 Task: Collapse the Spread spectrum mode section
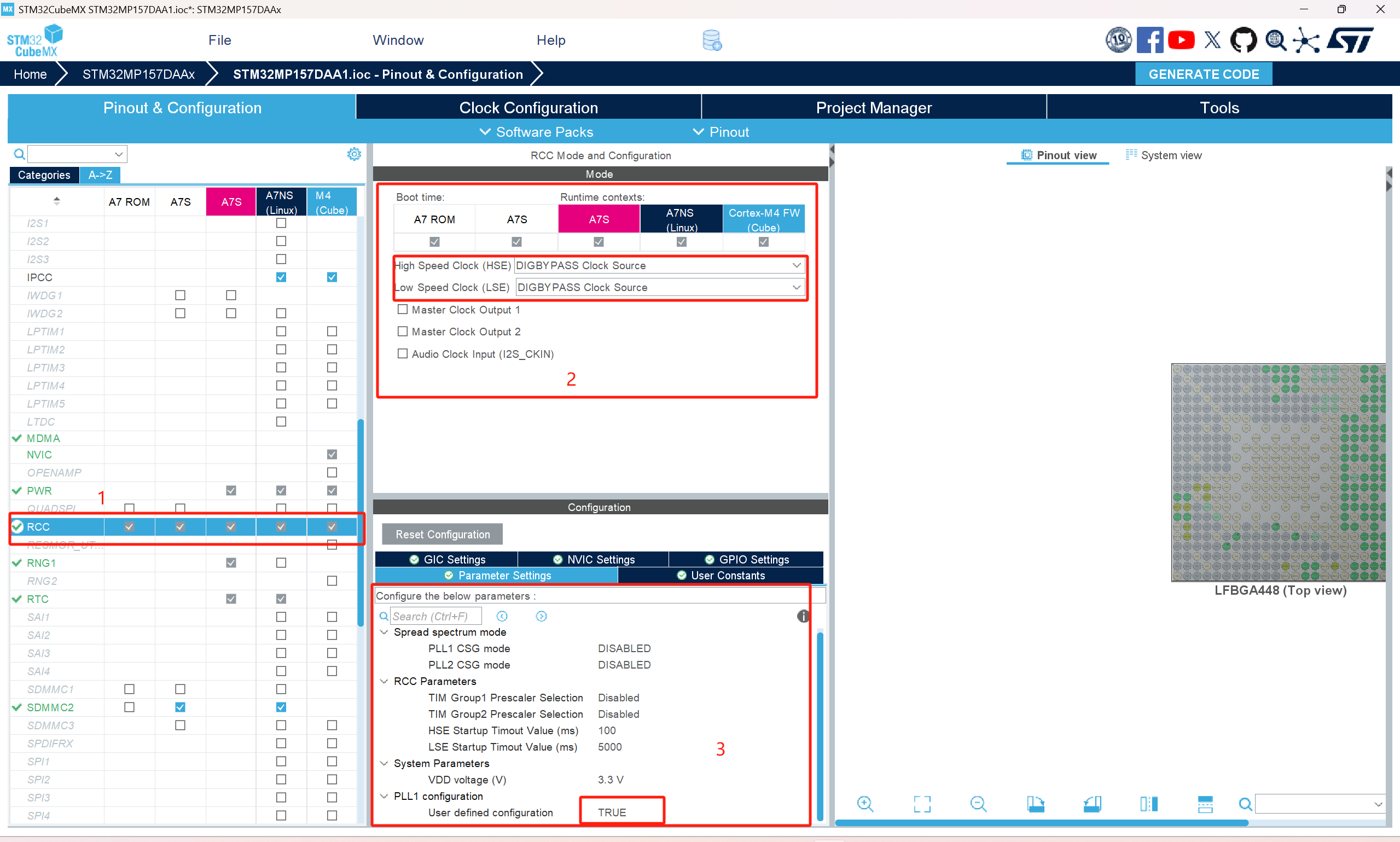[x=384, y=632]
